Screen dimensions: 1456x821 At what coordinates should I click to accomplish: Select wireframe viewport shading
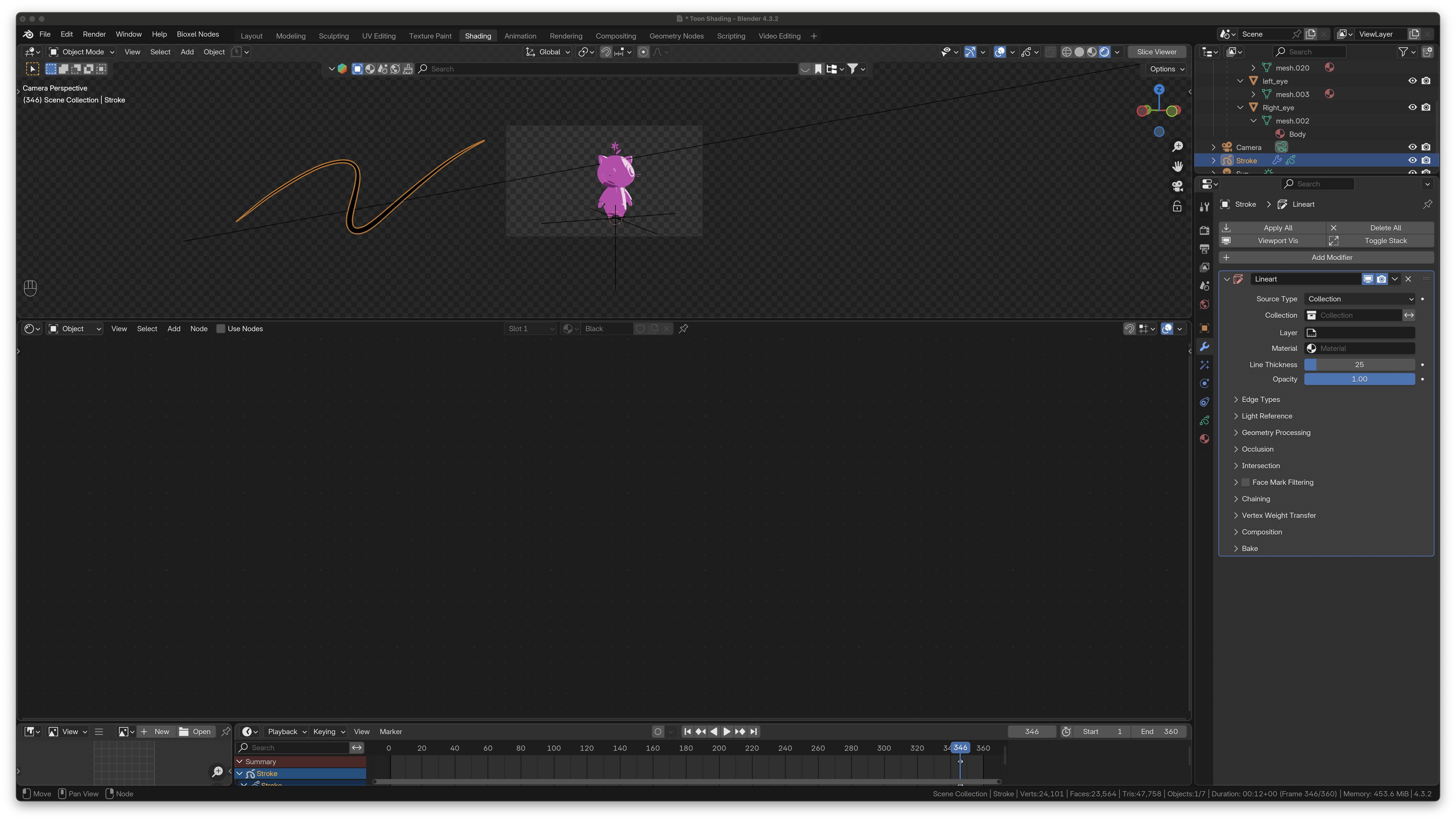pyautogui.click(x=1067, y=52)
